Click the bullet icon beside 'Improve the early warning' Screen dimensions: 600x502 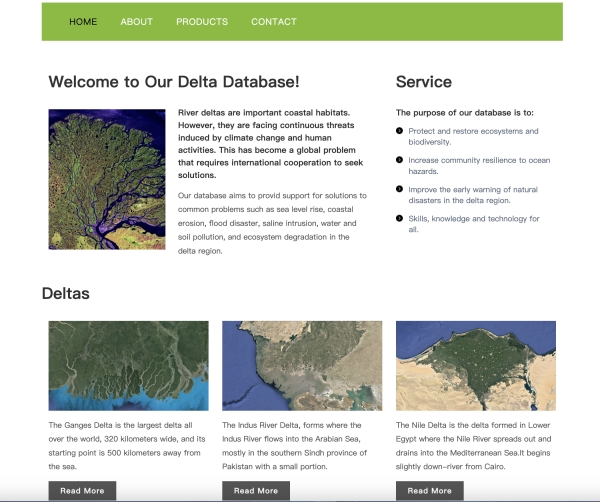(x=400, y=188)
